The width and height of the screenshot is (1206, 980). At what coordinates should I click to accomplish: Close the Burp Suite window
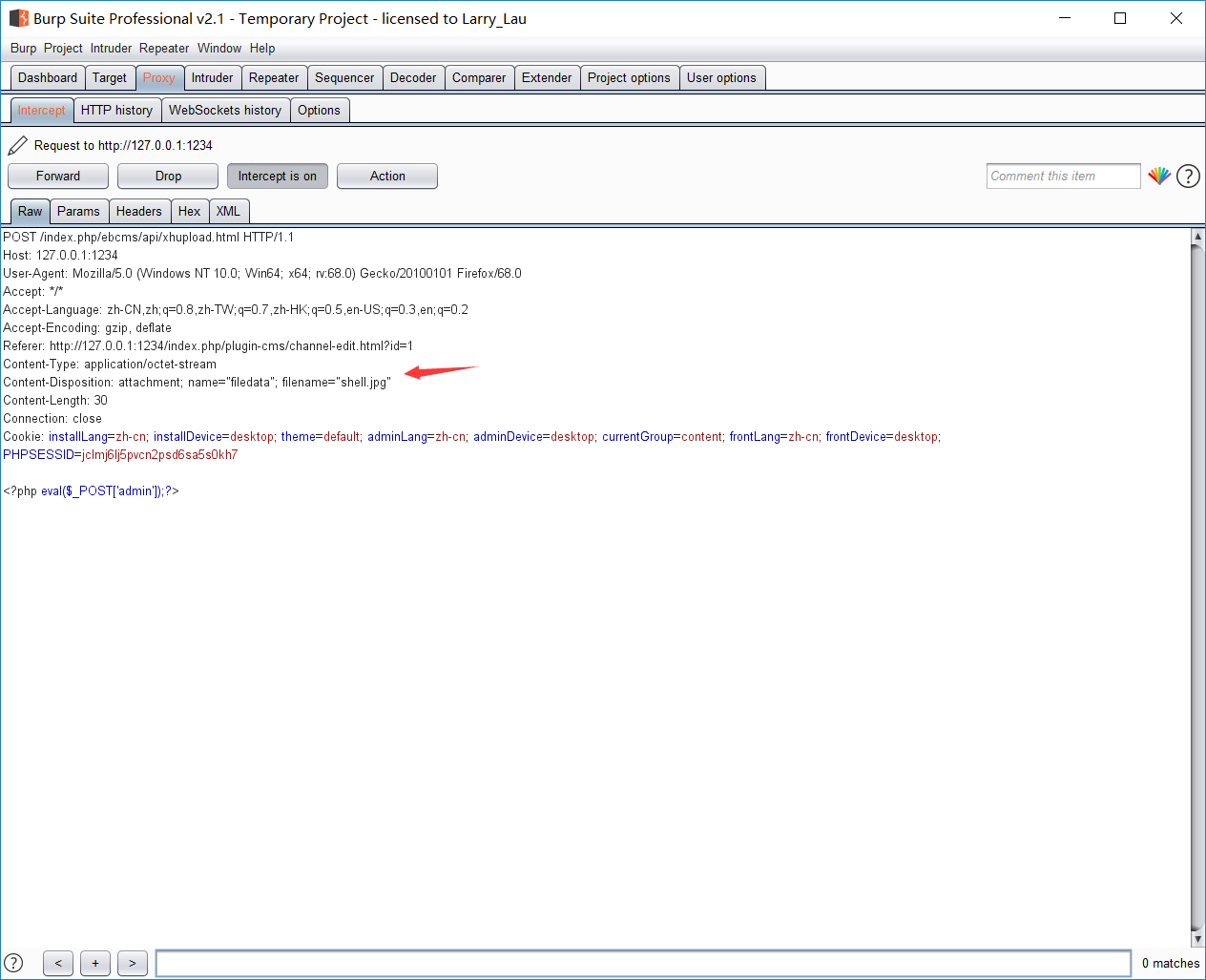click(1176, 18)
